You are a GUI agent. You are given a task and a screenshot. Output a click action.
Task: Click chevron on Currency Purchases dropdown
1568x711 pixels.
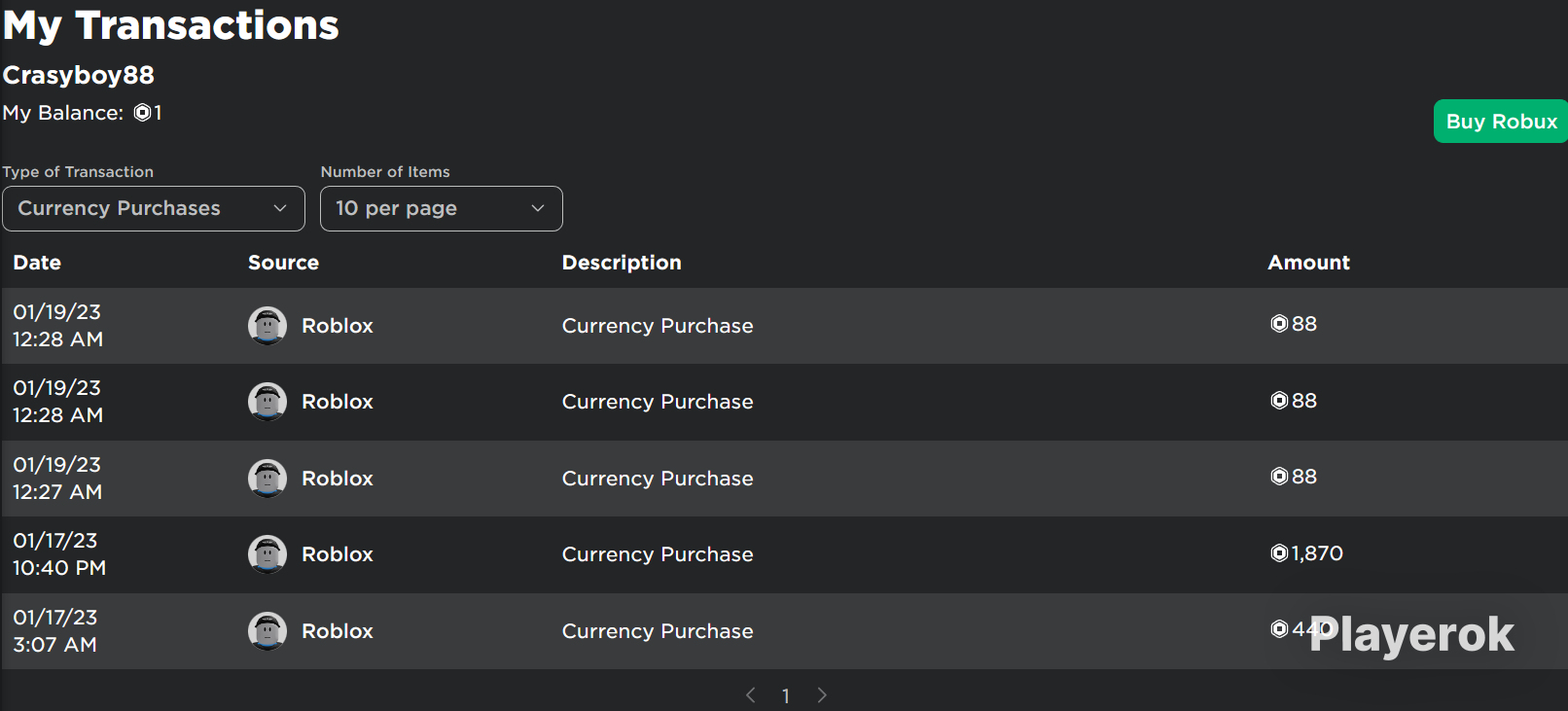coord(280,209)
